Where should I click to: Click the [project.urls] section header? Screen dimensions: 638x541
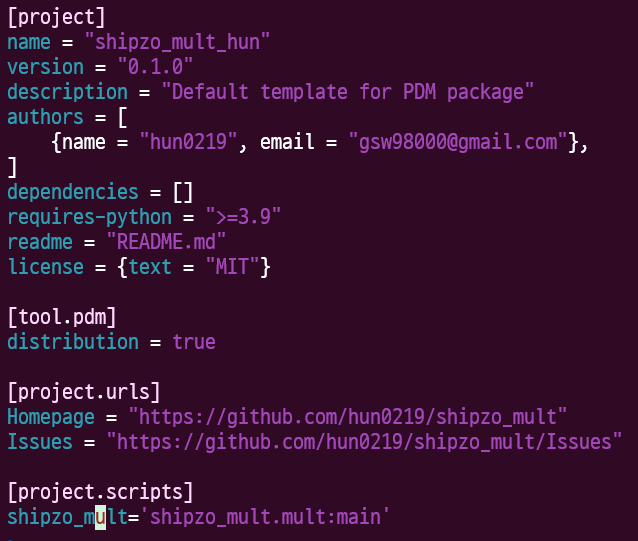(x=84, y=392)
